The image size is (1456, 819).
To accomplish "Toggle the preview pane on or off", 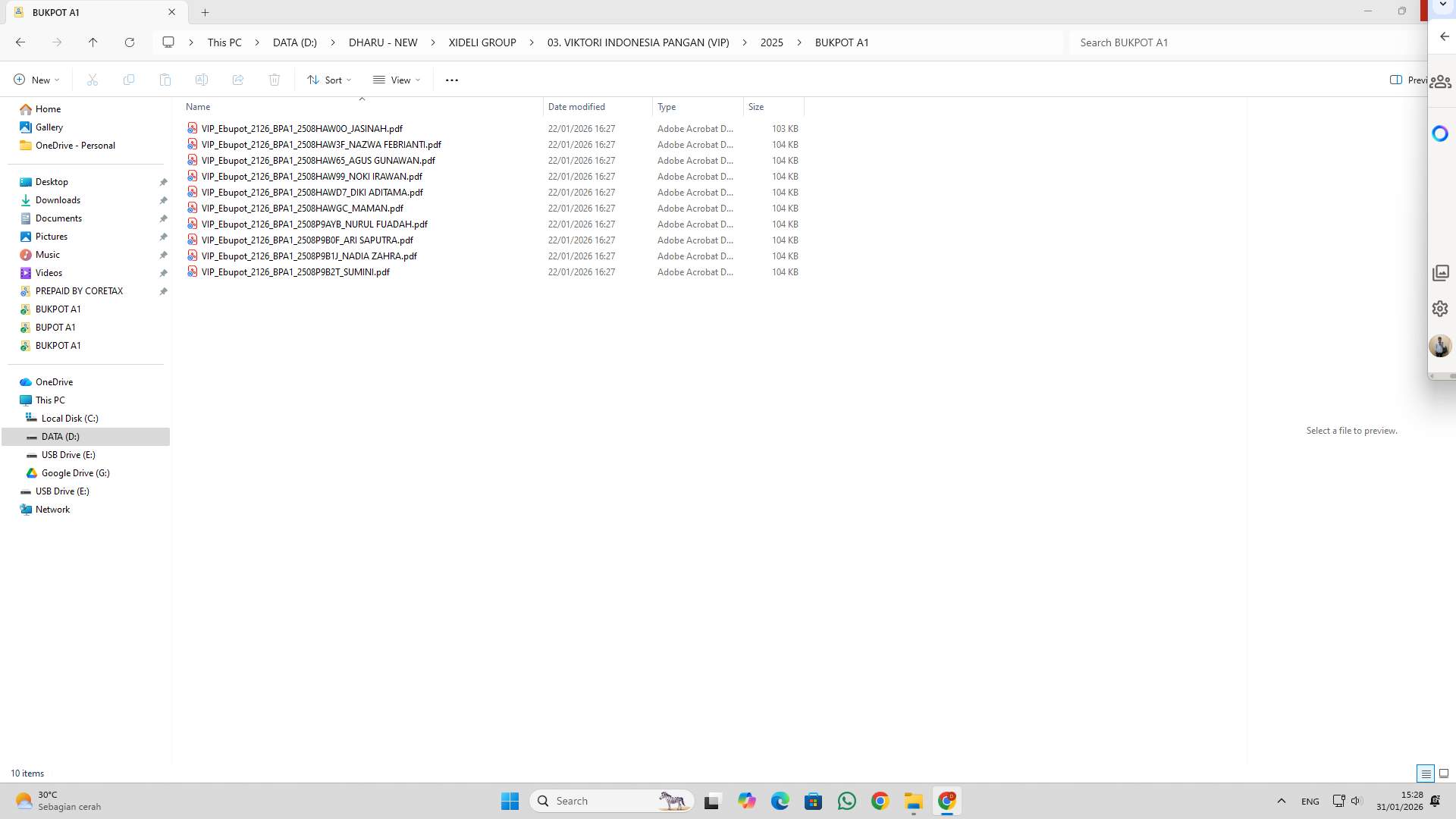I will [x=1396, y=80].
